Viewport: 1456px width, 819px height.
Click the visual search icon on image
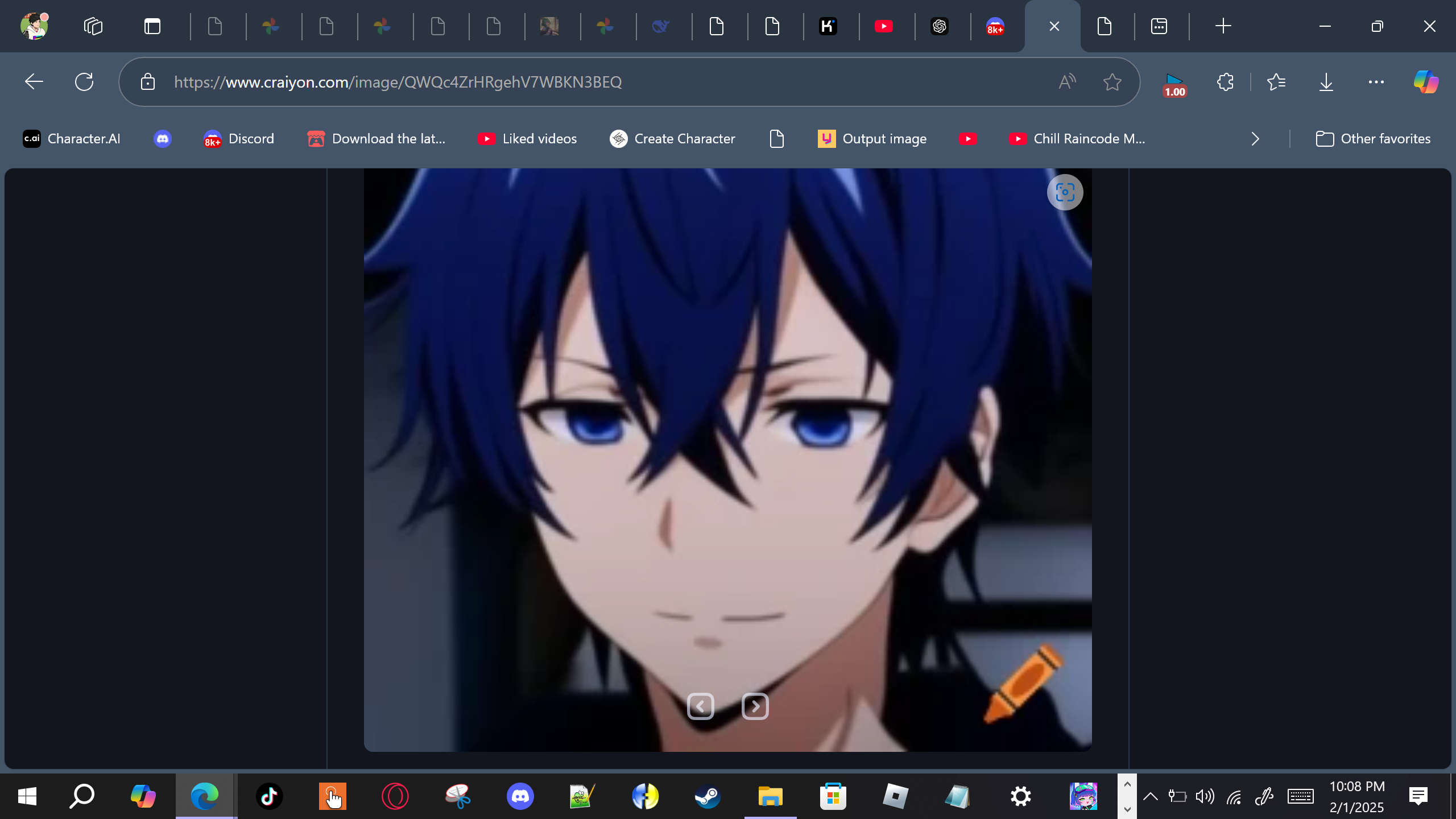click(x=1065, y=192)
